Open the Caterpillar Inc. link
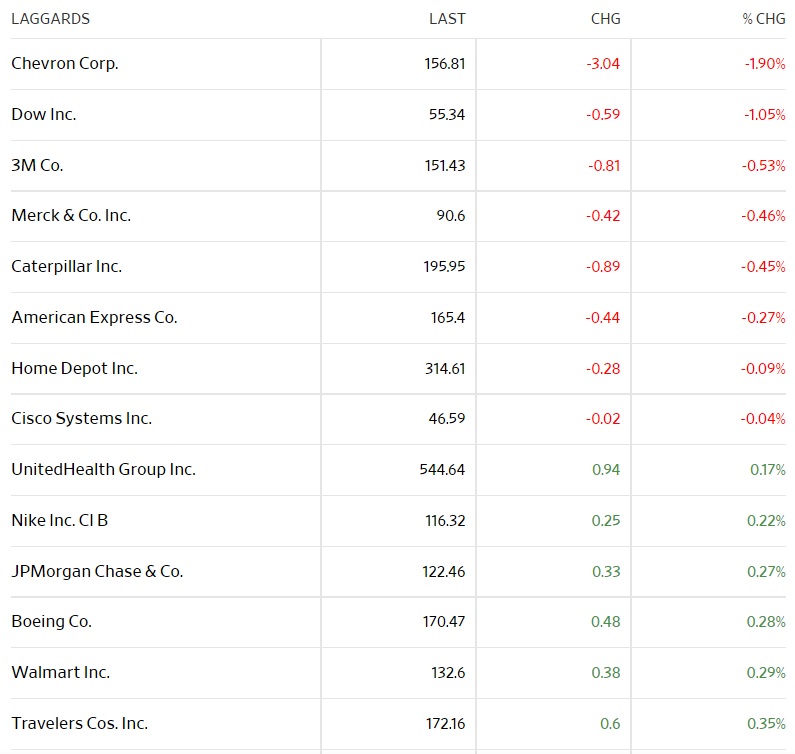The width and height of the screenshot is (795, 754). [66, 267]
